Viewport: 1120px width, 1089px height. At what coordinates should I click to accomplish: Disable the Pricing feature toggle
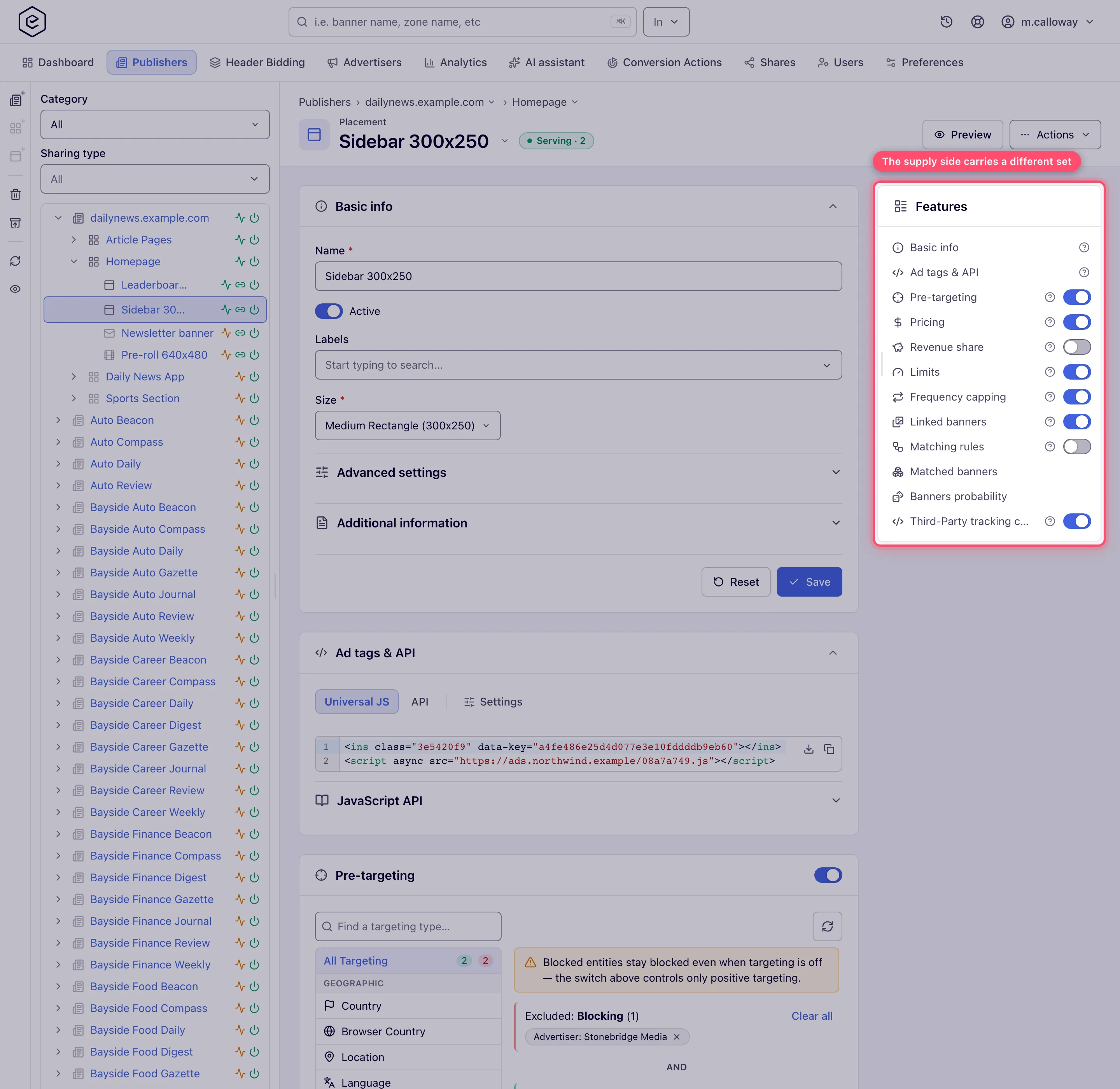[1076, 322]
